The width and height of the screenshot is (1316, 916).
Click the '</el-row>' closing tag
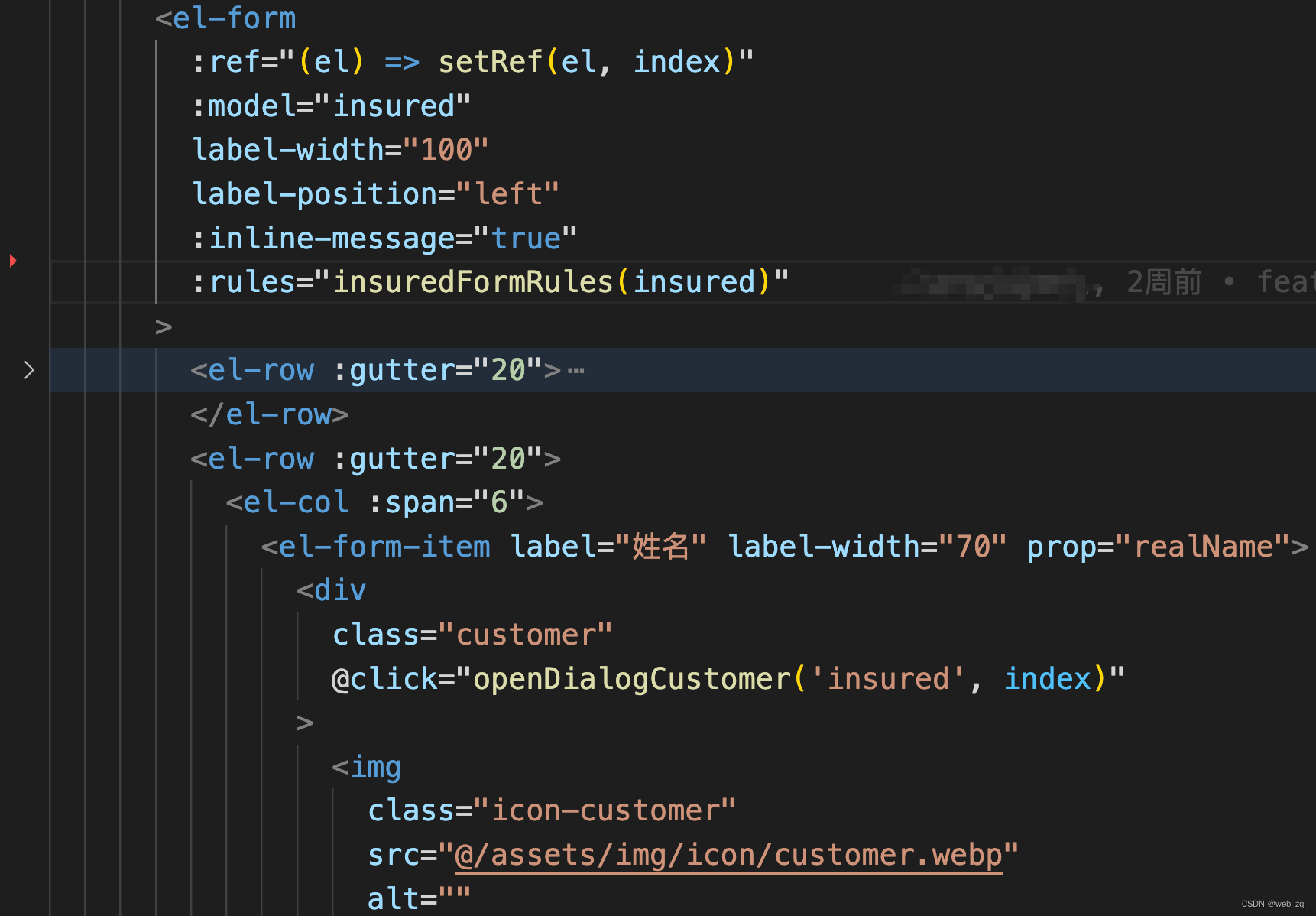pos(270,414)
